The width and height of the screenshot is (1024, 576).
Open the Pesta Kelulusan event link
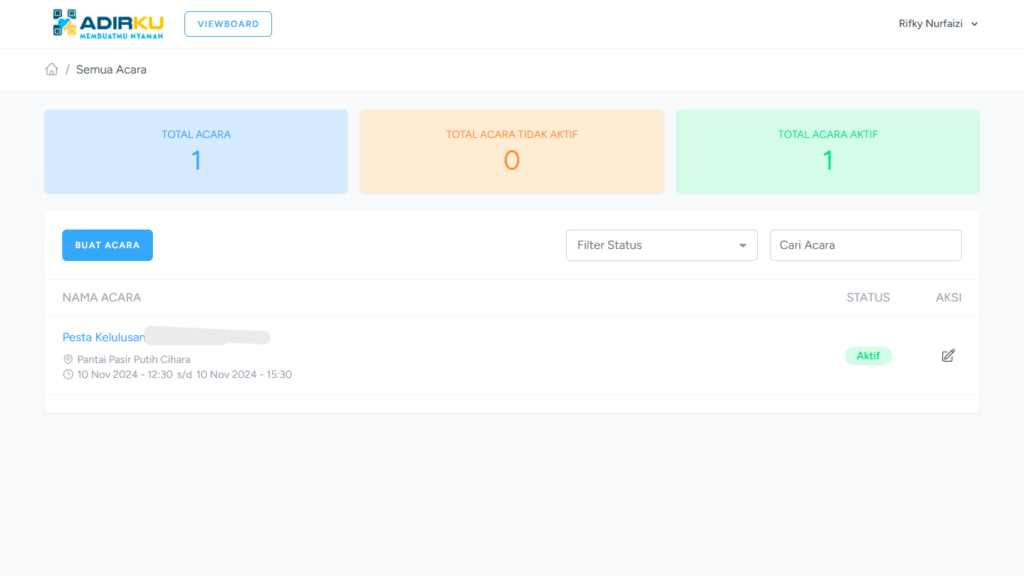[x=104, y=337]
